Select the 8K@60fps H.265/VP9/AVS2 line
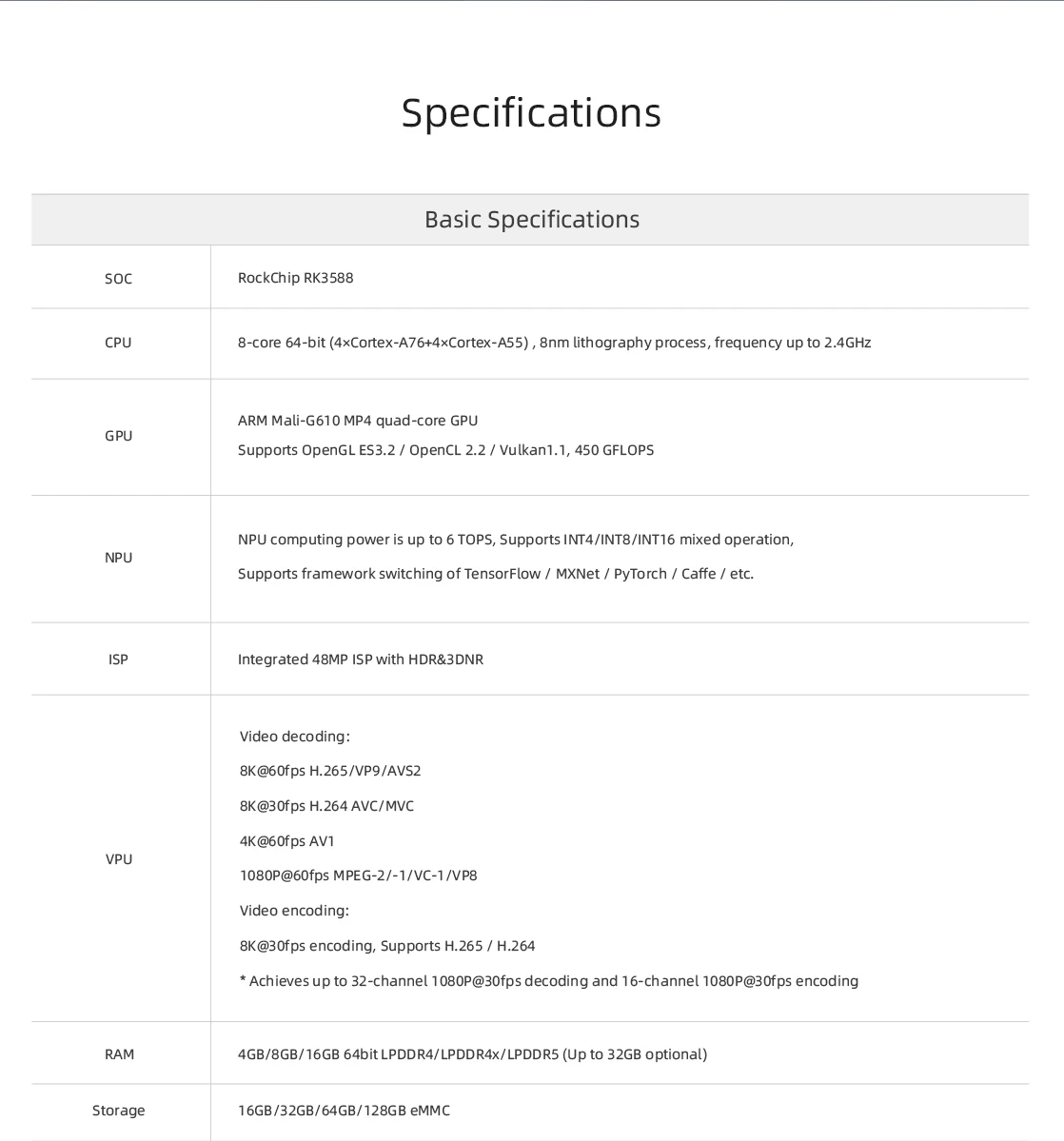 pyautogui.click(x=330, y=771)
